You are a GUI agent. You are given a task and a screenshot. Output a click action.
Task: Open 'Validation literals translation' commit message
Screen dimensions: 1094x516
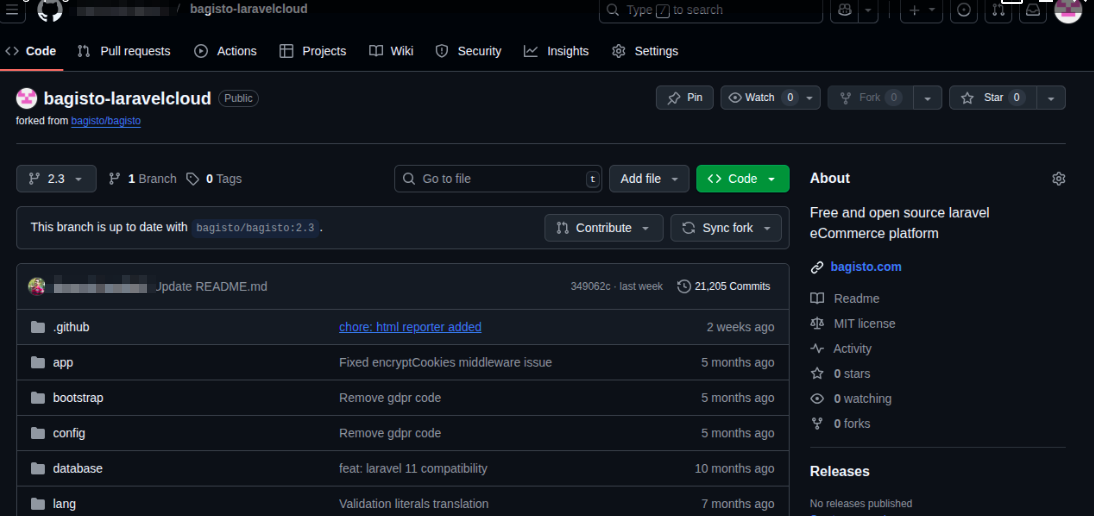[414, 503]
